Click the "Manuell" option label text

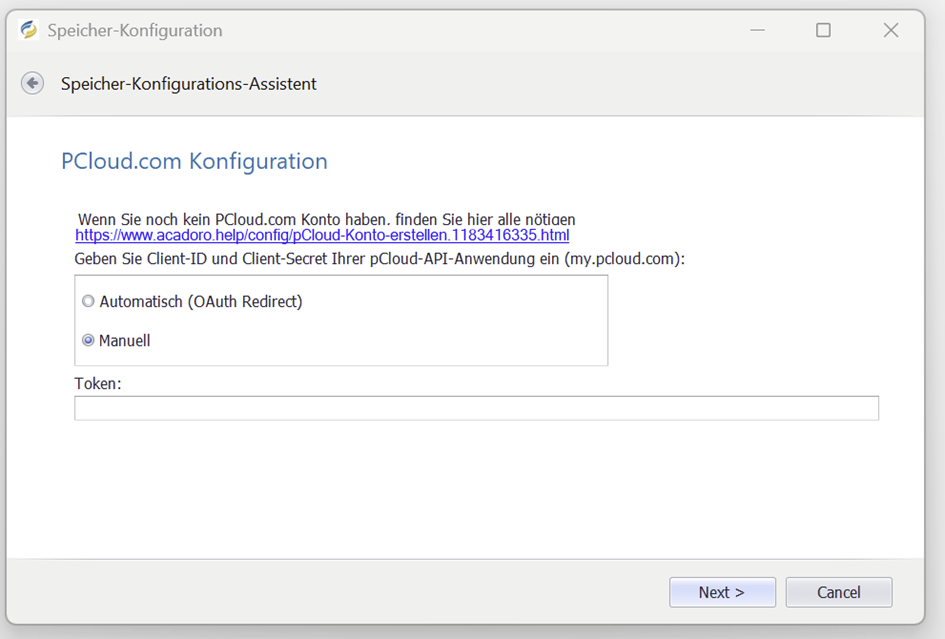(x=125, y=341)
